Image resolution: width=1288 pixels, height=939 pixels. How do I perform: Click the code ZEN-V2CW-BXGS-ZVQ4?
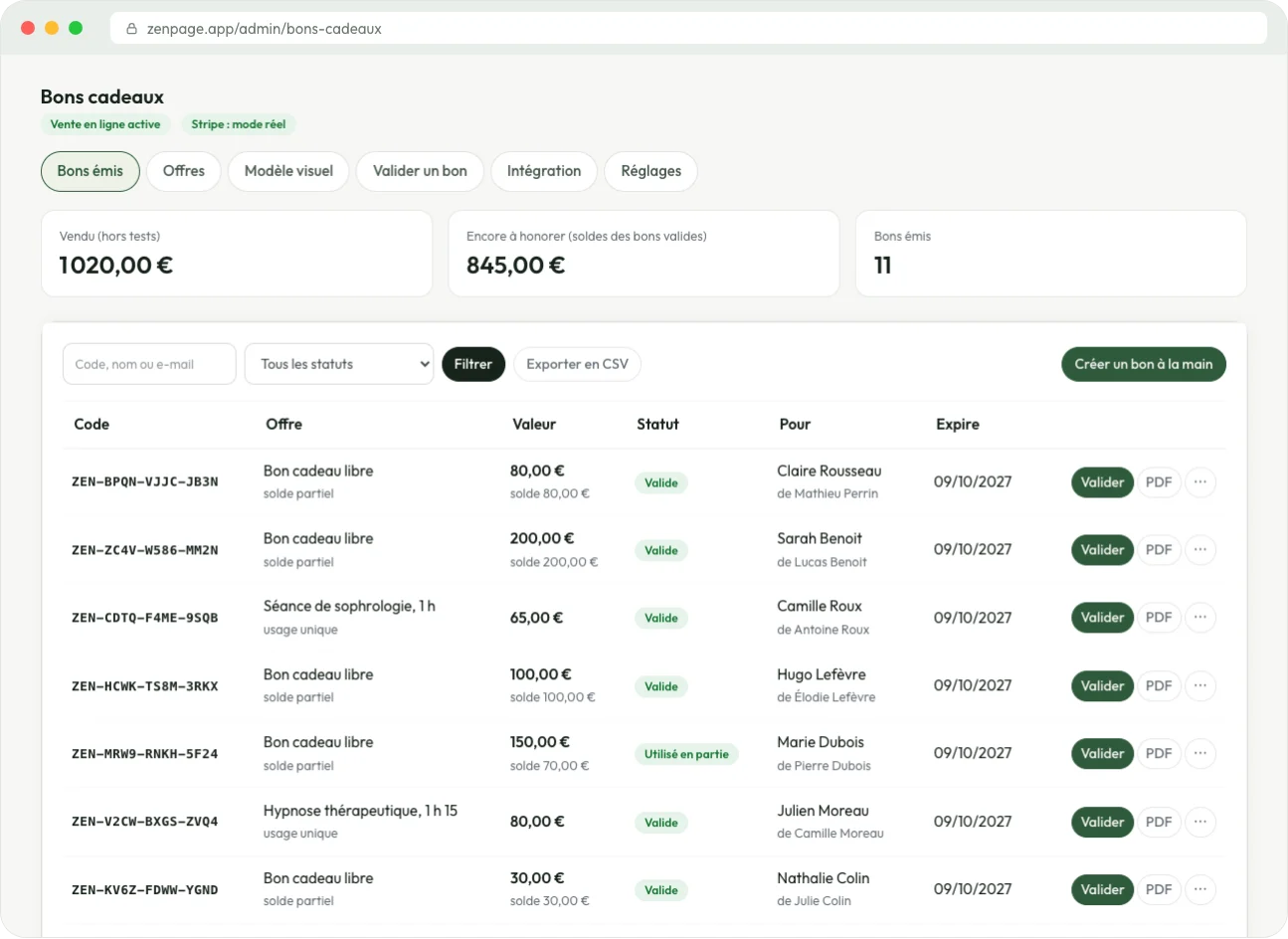coord(145,823)
